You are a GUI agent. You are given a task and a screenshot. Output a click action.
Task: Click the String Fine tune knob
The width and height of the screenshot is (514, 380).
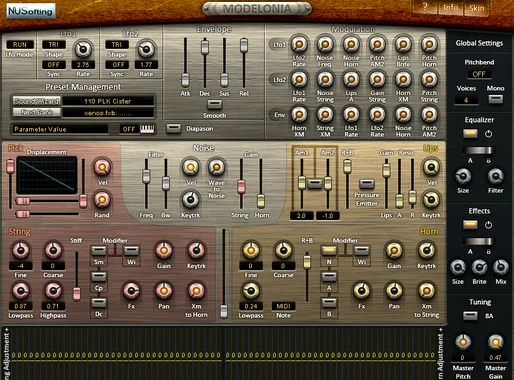[x=20, y=250]
